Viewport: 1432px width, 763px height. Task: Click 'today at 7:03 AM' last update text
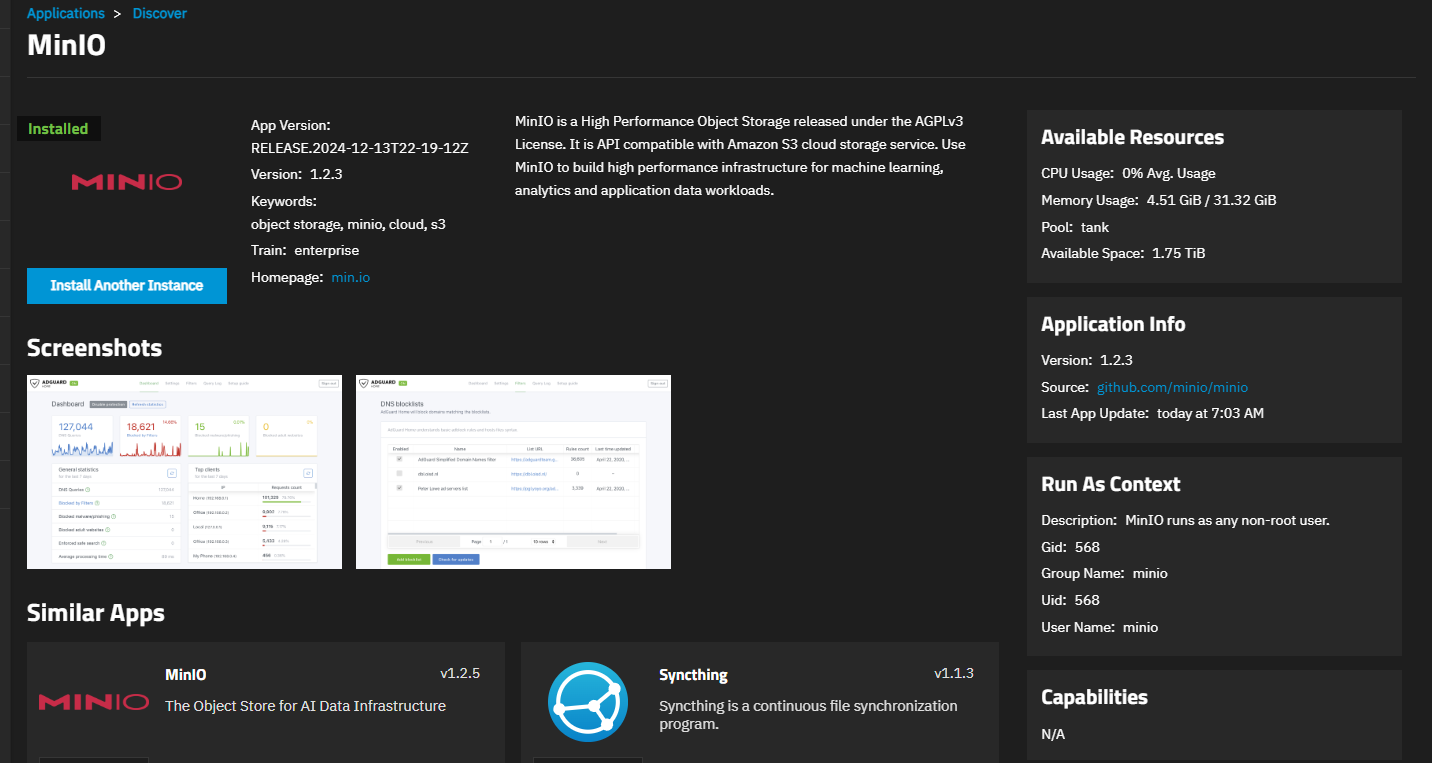1210,413
